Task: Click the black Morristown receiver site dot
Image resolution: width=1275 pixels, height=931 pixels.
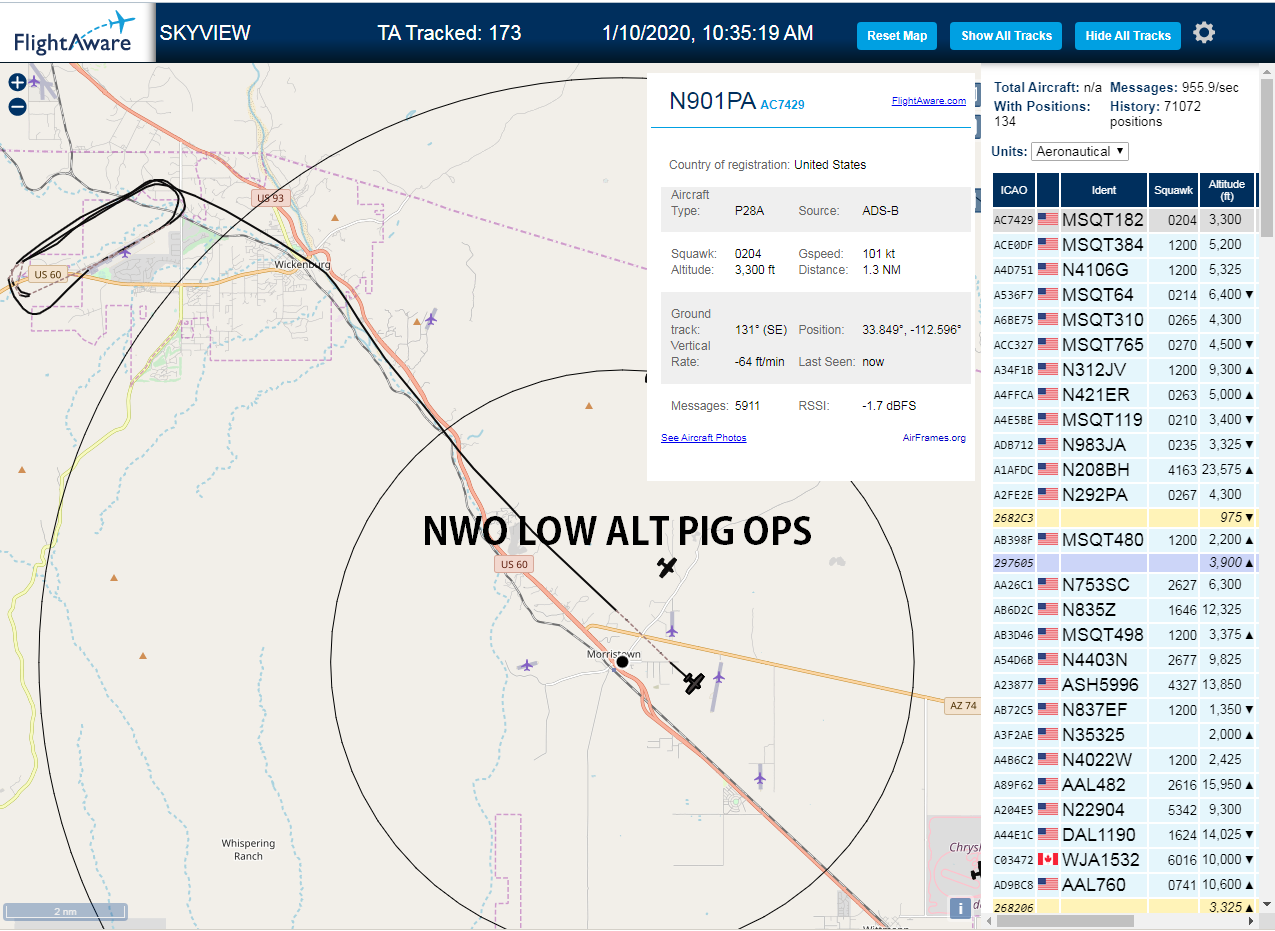Action: tap(622, 662)
